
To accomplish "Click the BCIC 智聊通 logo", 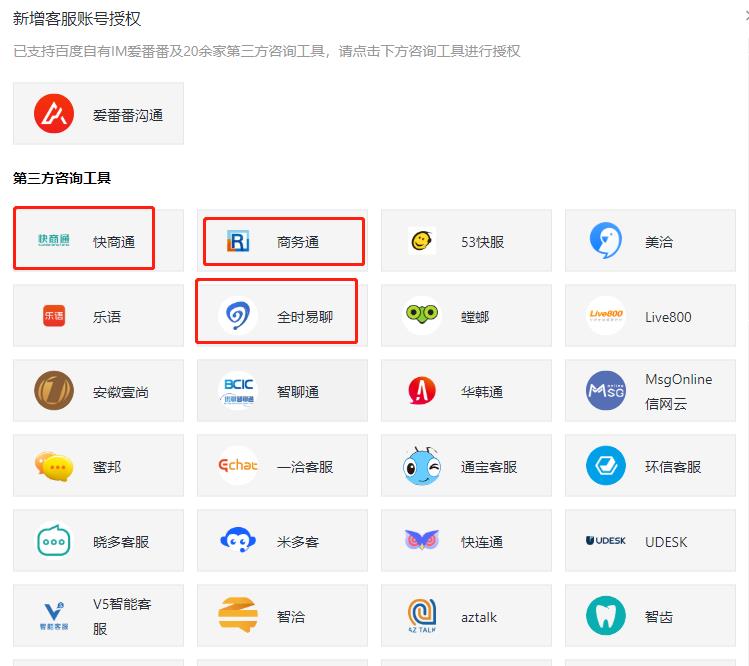I will (238, 390).
